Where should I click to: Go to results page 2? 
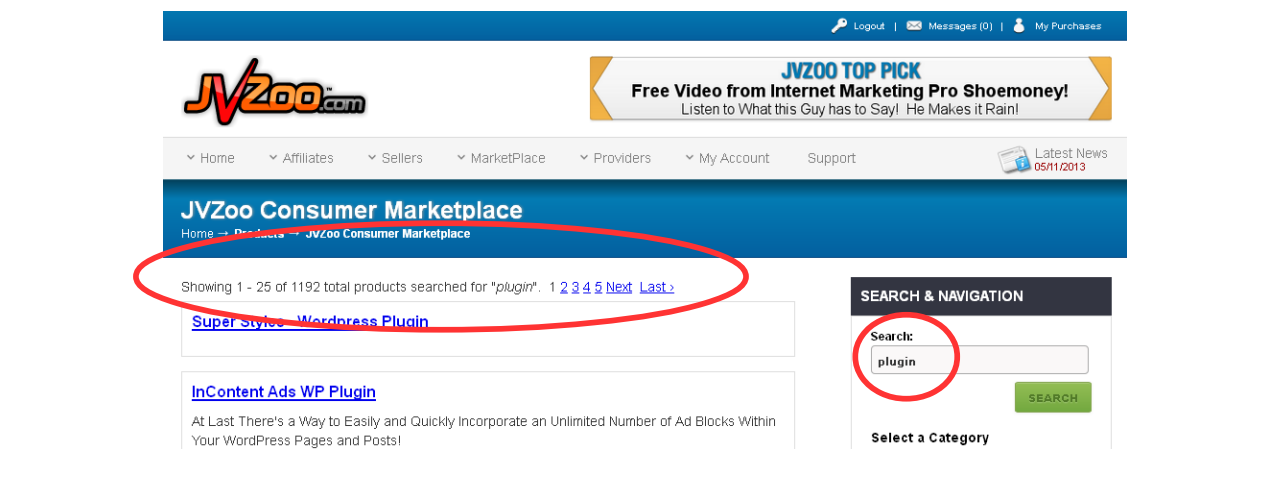564,287
